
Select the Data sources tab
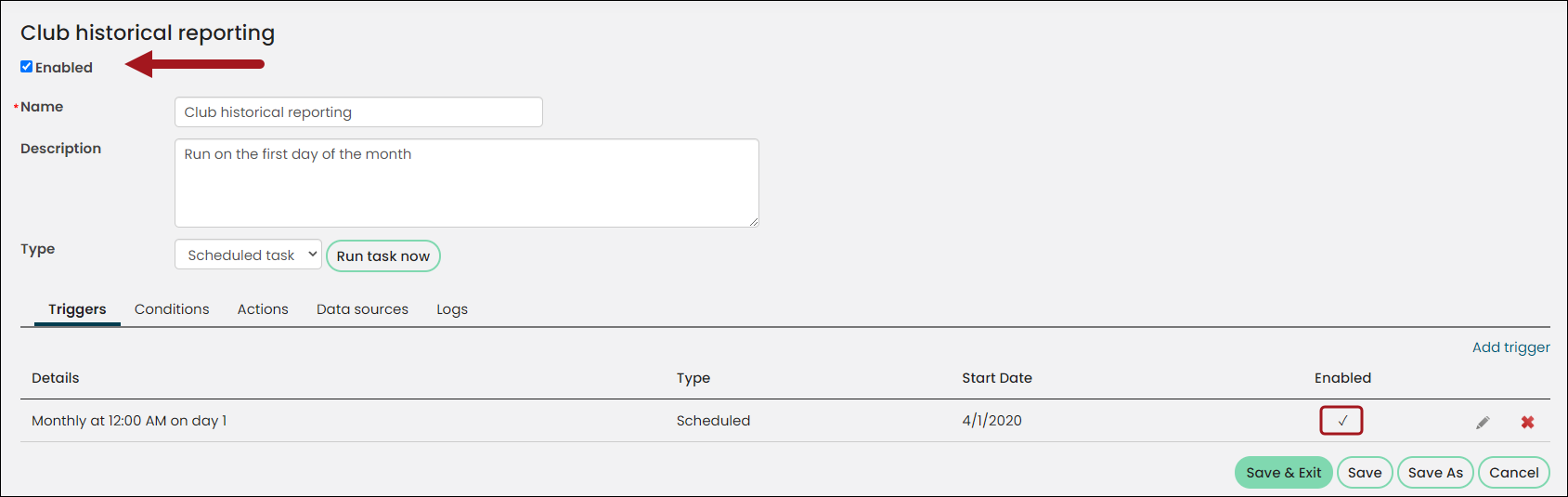[x=362, y=309]
